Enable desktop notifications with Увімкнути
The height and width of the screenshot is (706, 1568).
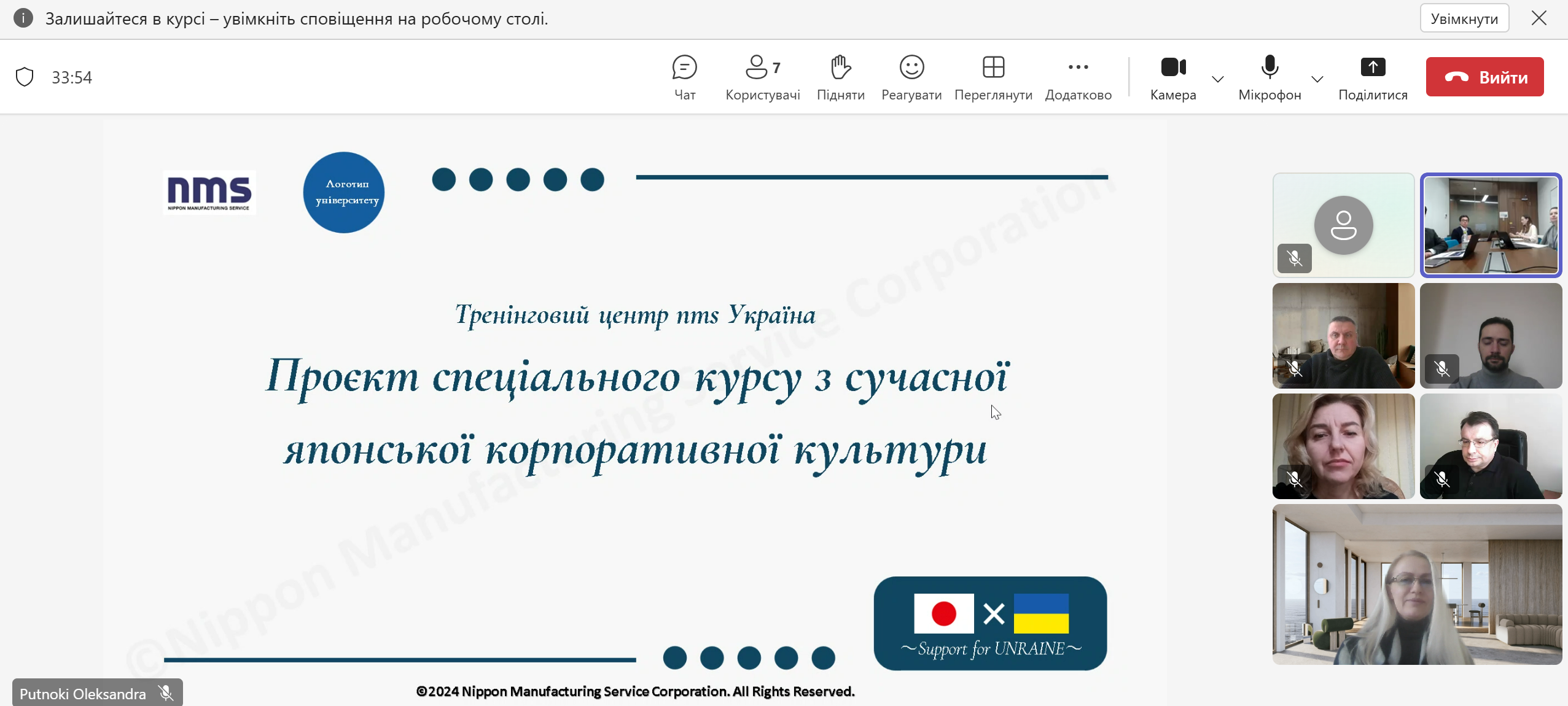(1464, 18)
